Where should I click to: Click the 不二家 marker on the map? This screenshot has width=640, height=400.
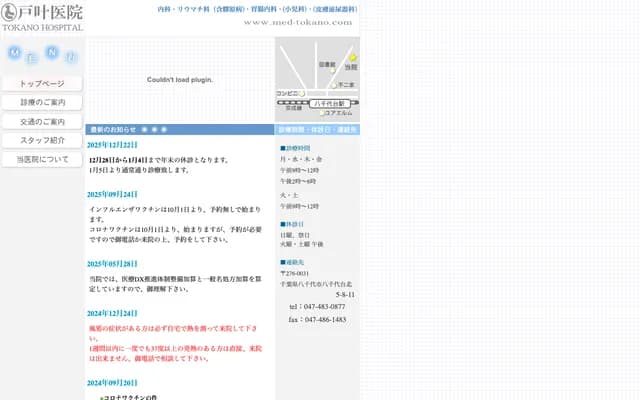coord(335,85)
